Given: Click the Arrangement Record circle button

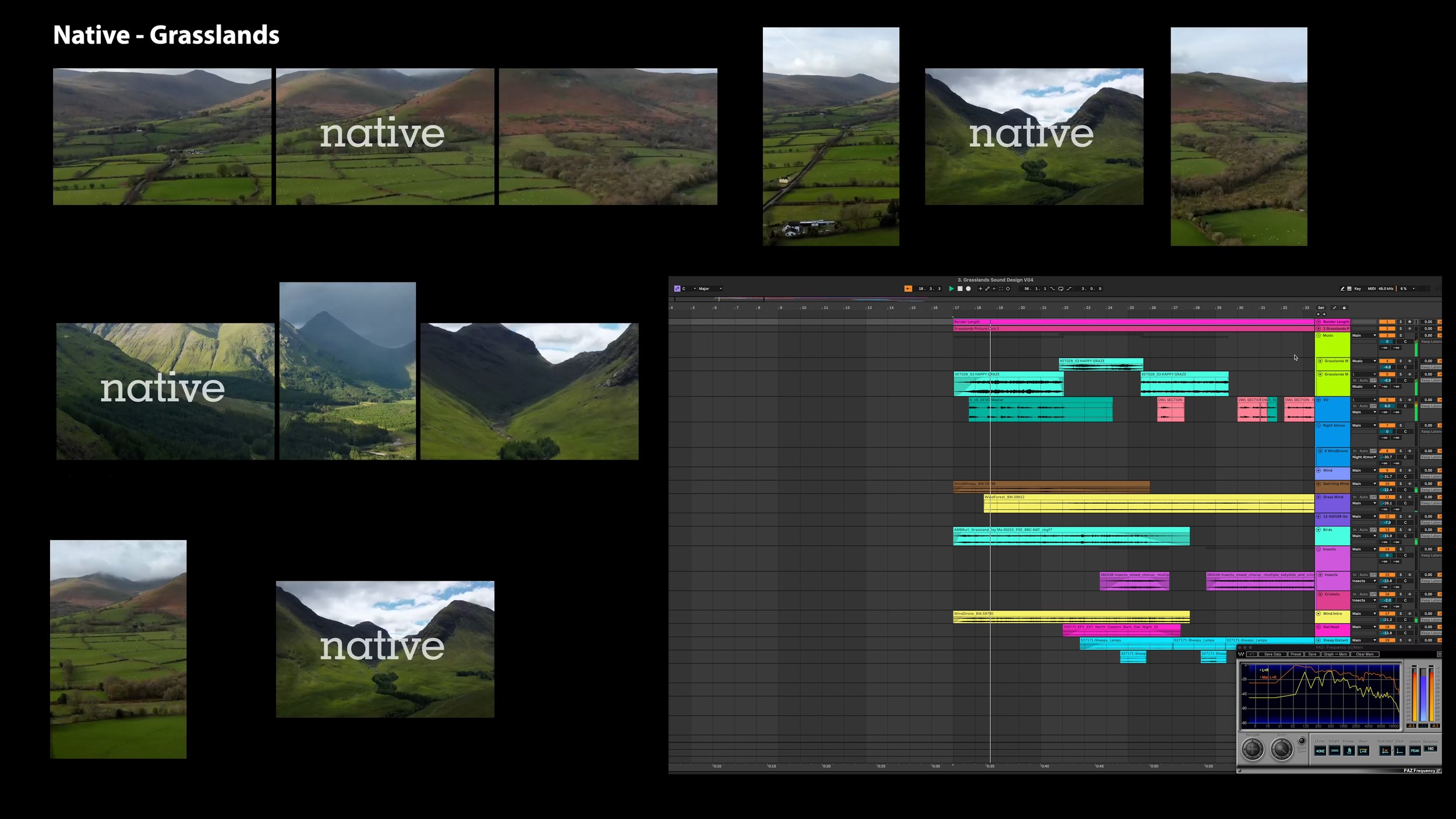Looking at the screenshot, I should pyautogui.click(x=968, y=288).
